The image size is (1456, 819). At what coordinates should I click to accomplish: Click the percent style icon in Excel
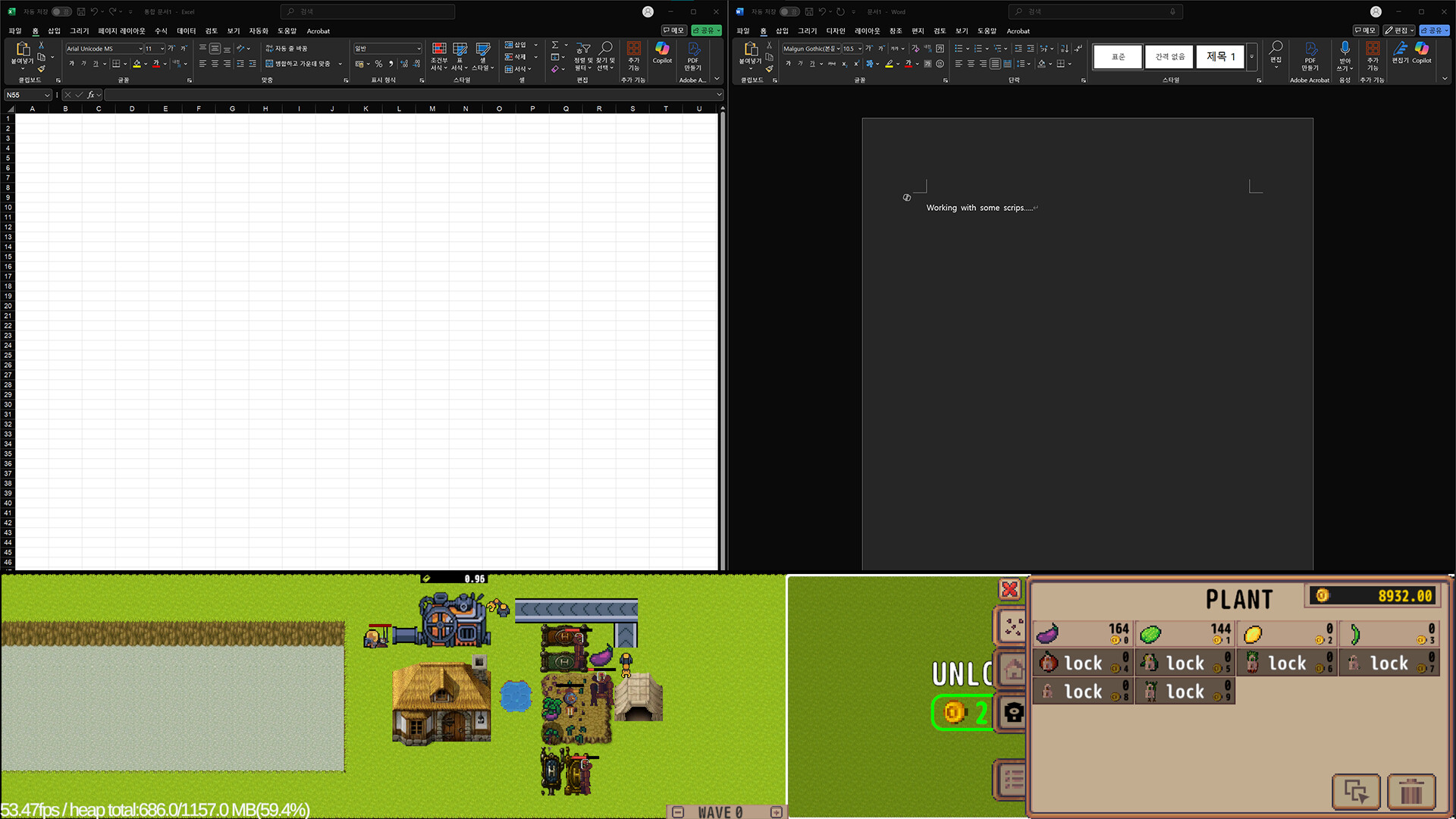pos(378,64)
